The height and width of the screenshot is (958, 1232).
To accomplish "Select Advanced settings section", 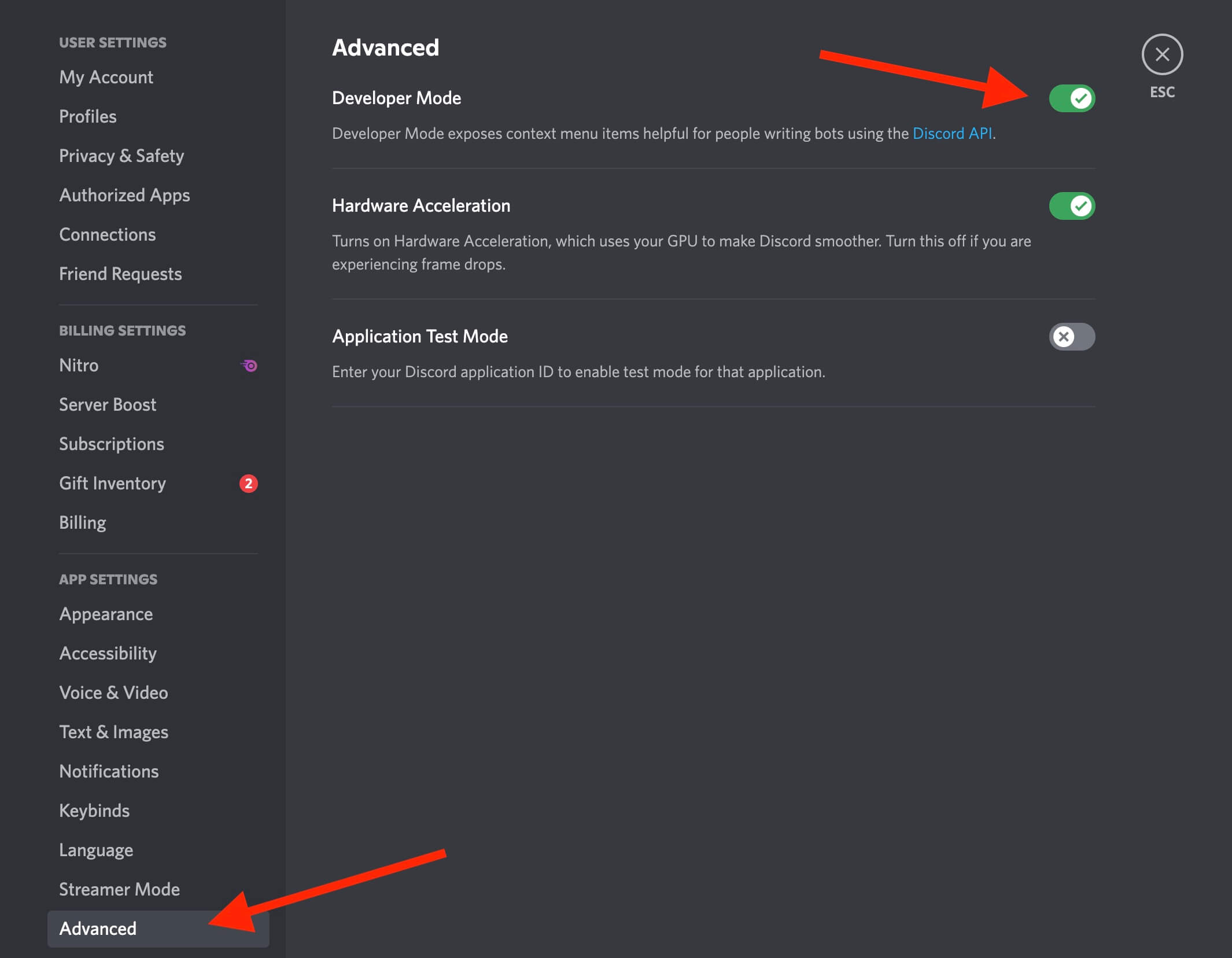I will point(97,928).
